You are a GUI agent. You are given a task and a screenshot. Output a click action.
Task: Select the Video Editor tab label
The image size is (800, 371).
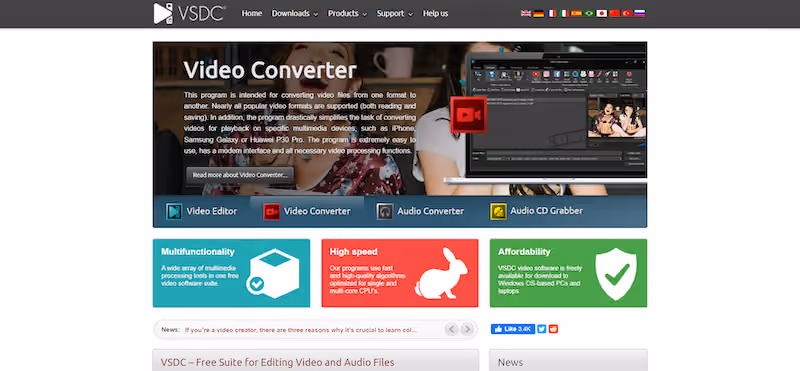pyautogui.click(x=212, y=211)
